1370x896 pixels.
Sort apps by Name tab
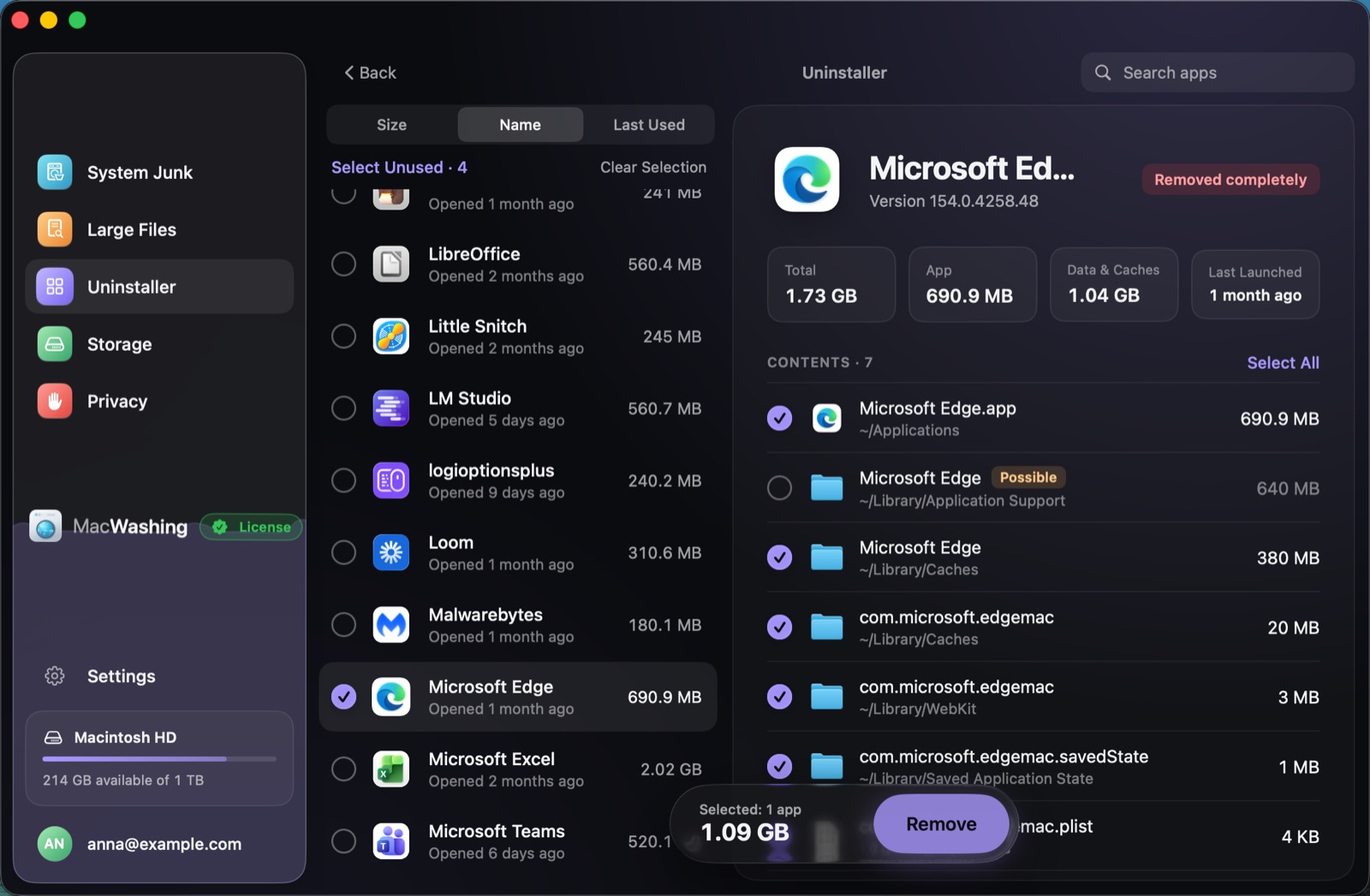[520, 125]
